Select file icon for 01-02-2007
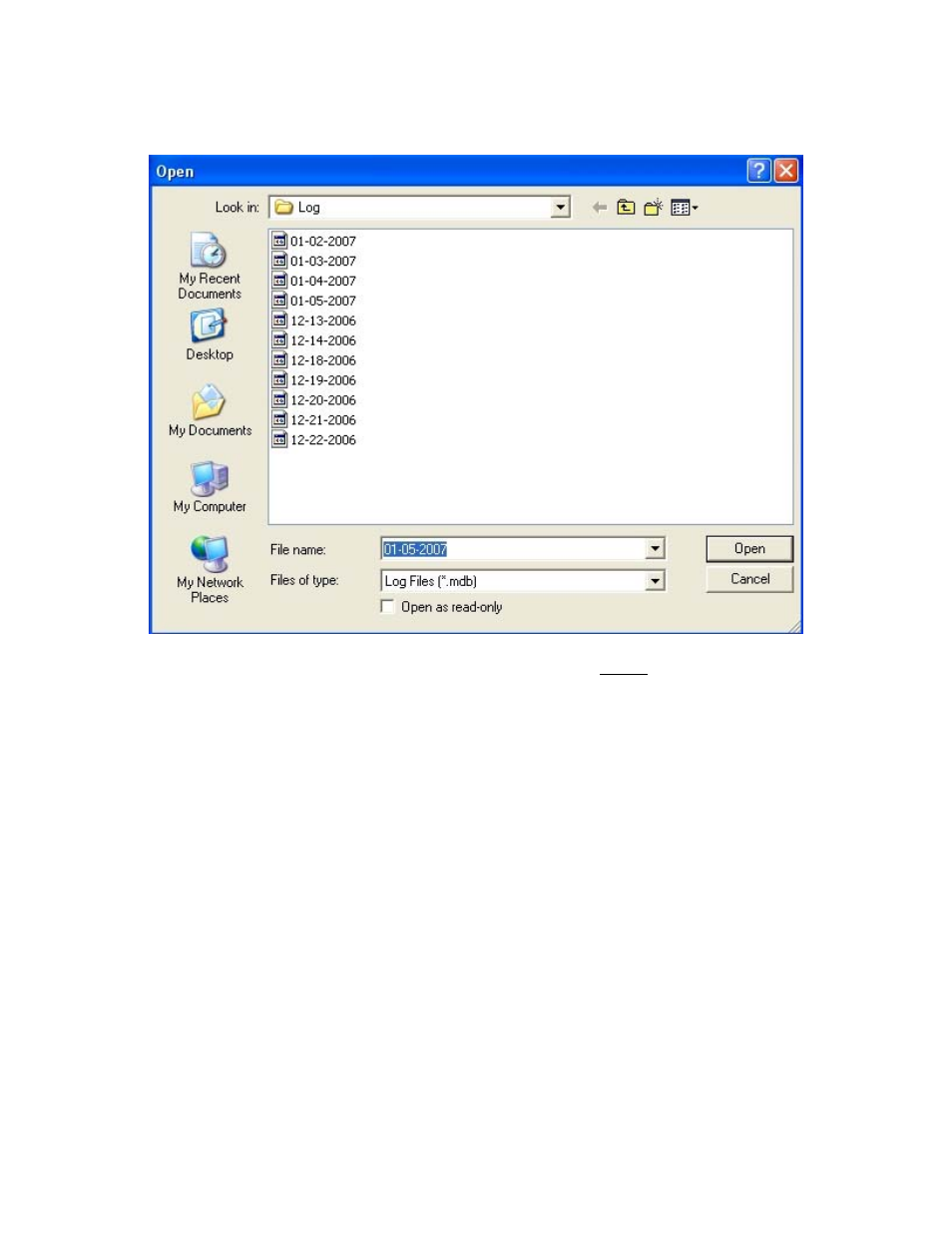Image resolution: width=952 pixels, height=1233 pixels. pos(280,241)
